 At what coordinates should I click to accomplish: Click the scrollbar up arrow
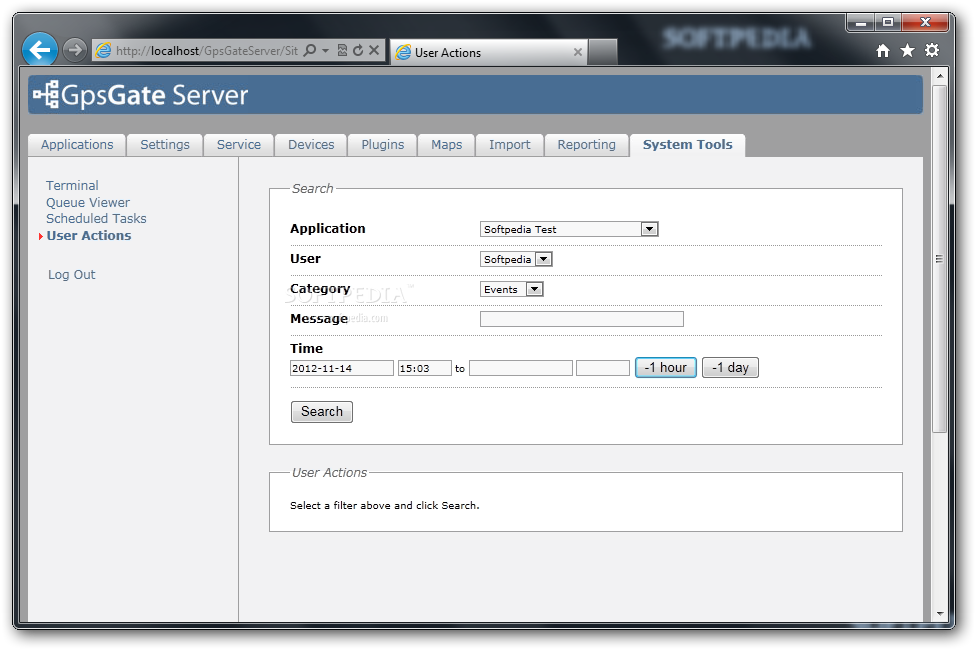pos(940,76)
